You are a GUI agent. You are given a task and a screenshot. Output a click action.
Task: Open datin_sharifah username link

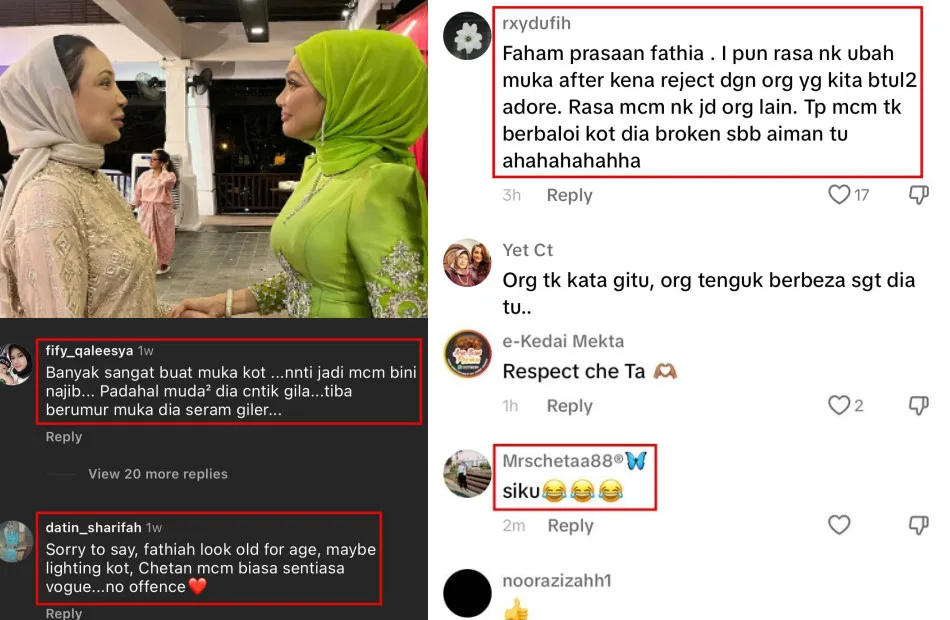click(x=93, y=528)
